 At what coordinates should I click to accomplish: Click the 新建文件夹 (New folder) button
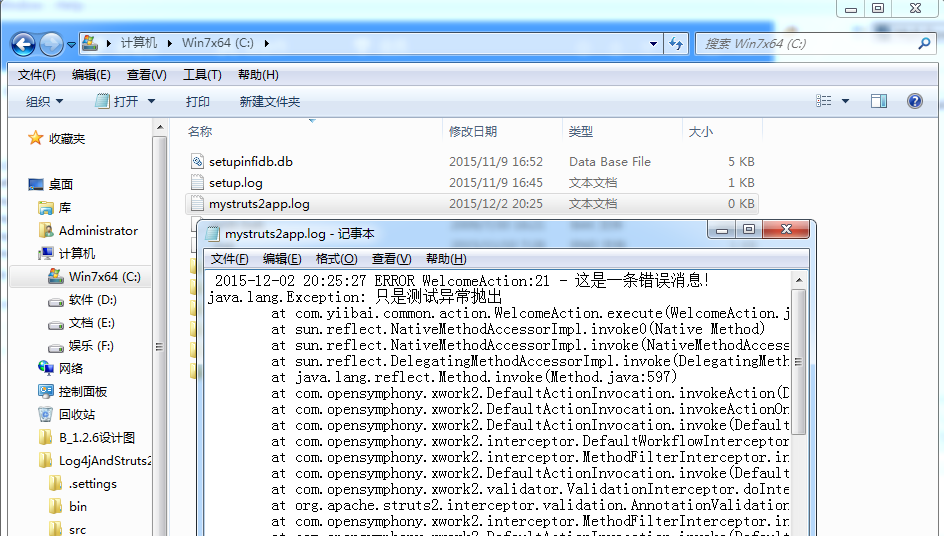269,101
